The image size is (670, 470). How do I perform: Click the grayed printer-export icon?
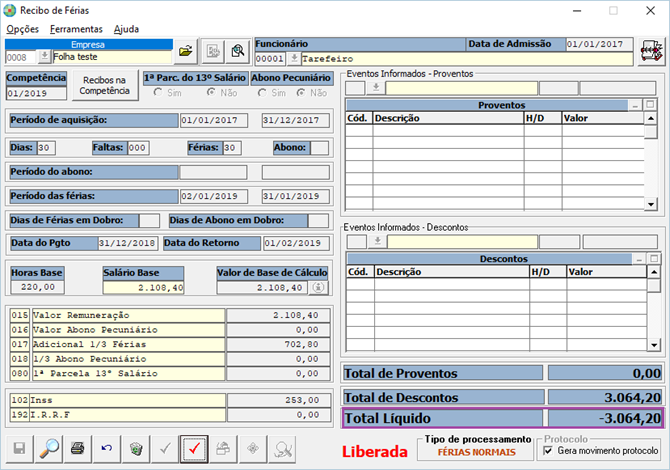coord(223,449)
